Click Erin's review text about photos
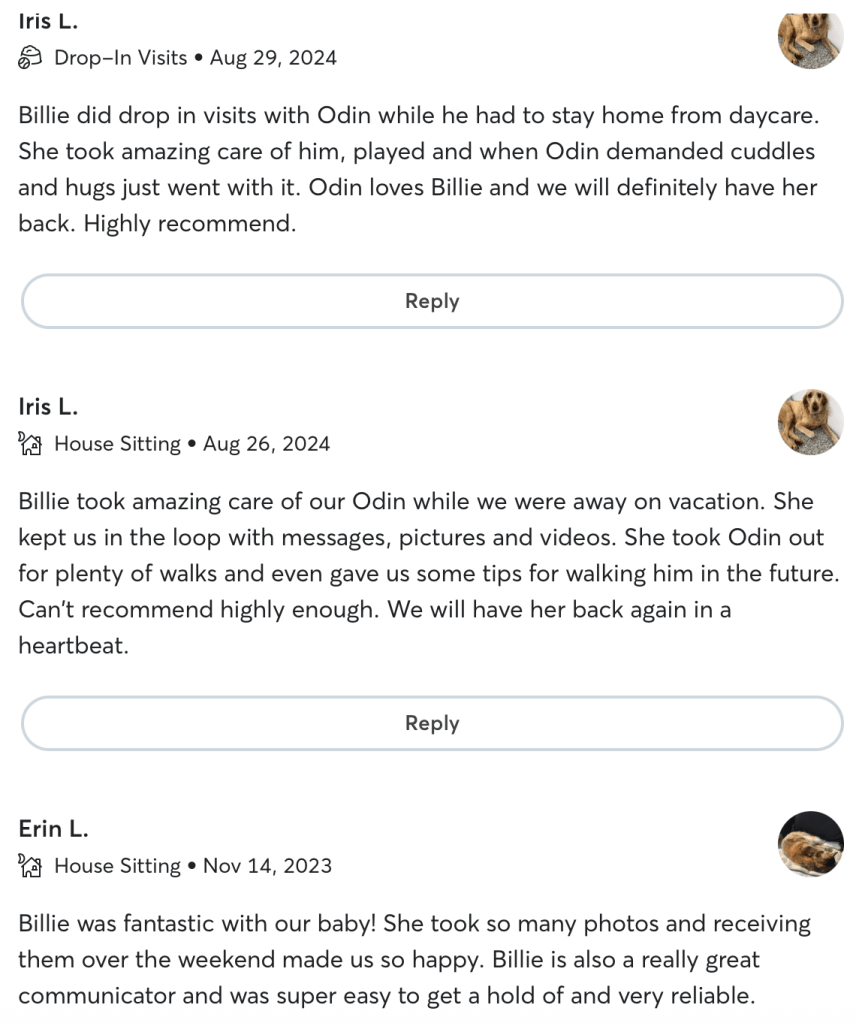The height and width of the screenshot is (1023, 856). (x=414, y=959)
